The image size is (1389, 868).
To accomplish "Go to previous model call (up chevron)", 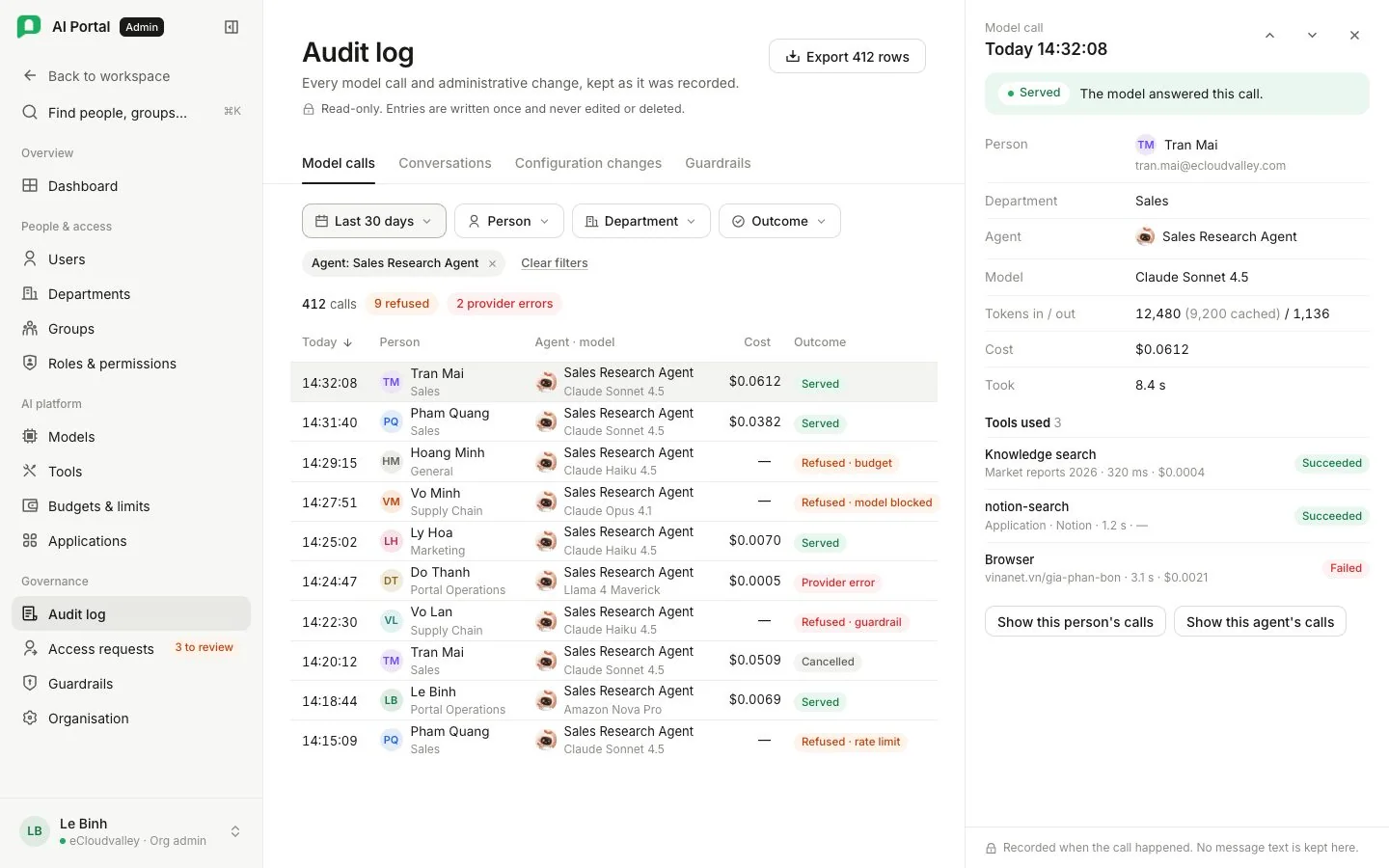I will coord(1269,35).
